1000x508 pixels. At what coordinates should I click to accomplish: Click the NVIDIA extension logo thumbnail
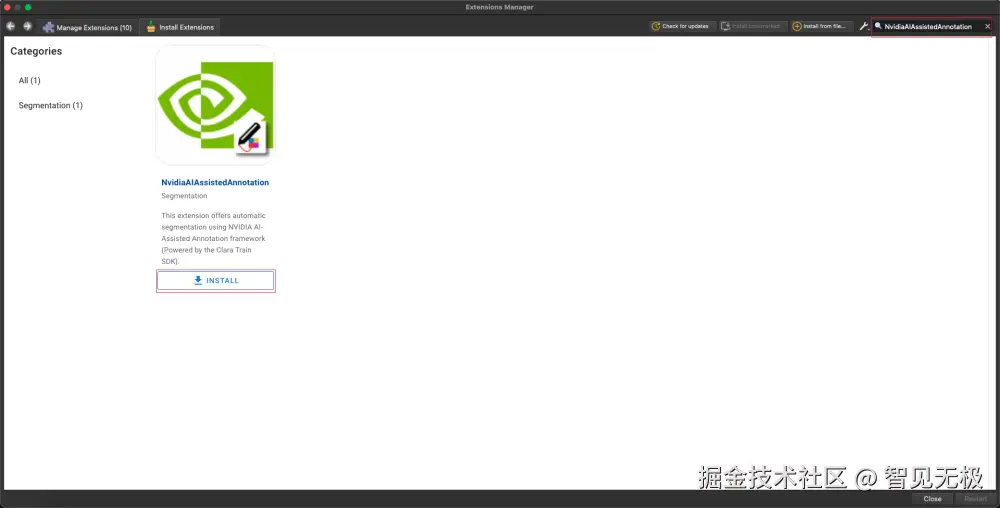[x=216, y=105]
